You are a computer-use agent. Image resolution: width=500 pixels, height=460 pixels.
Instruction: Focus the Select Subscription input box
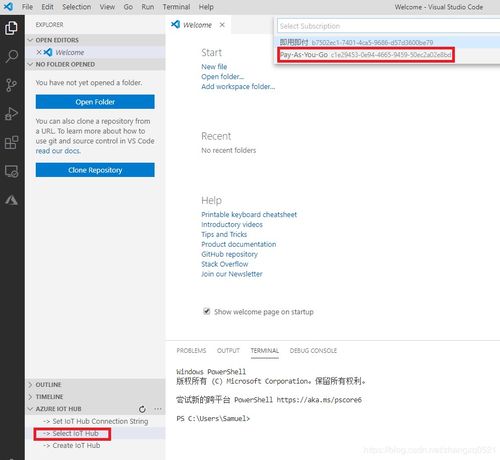click(388, 26)
